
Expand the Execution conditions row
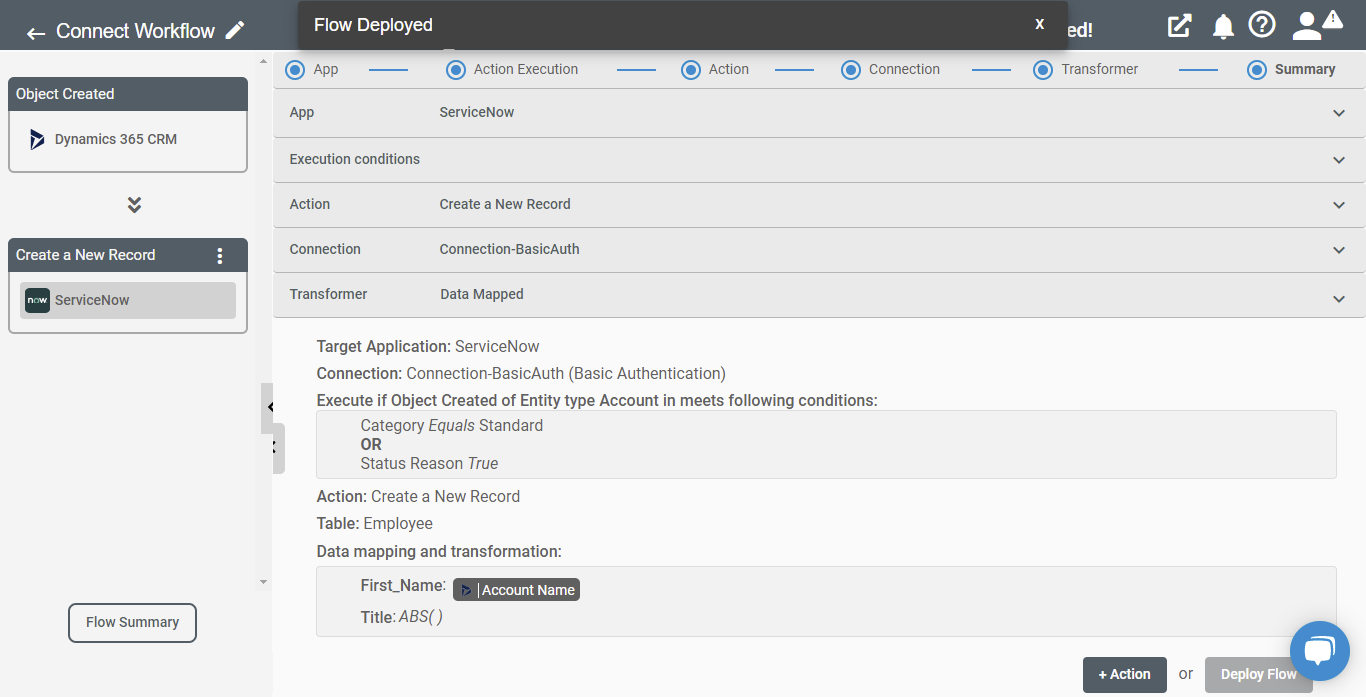(819, 159)
